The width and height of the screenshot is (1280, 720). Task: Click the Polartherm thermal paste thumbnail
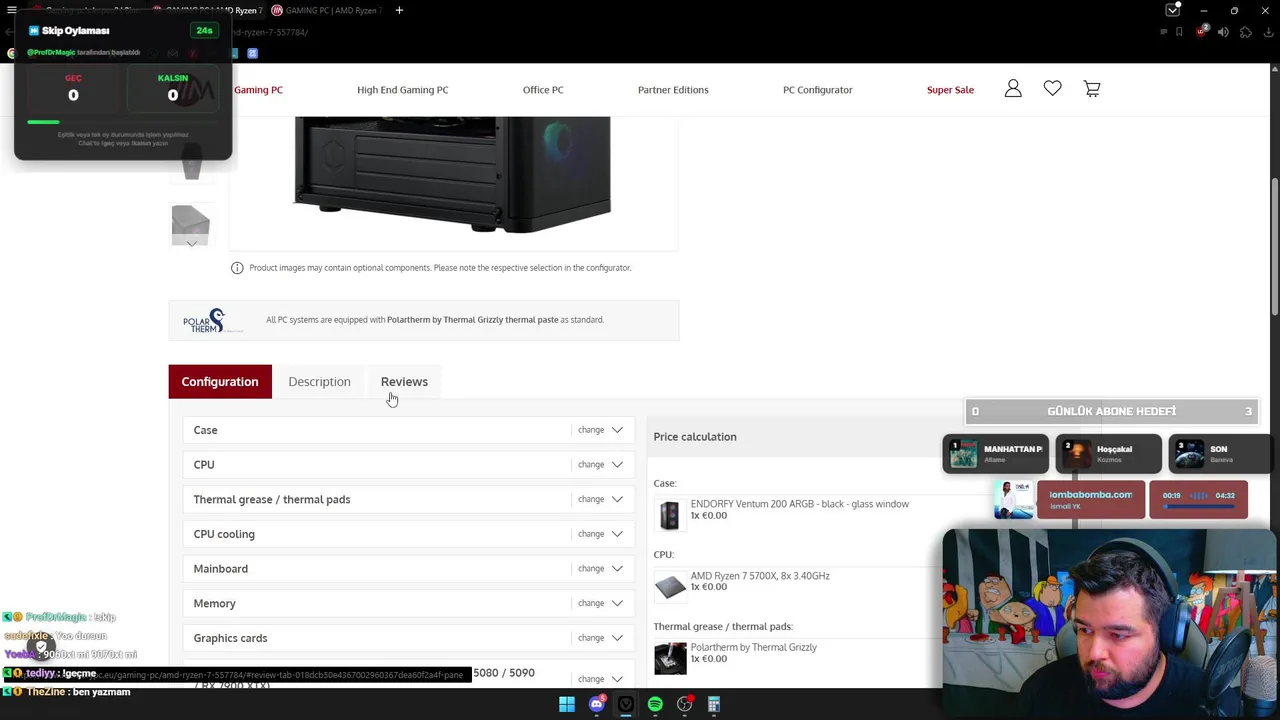(670, 658)
